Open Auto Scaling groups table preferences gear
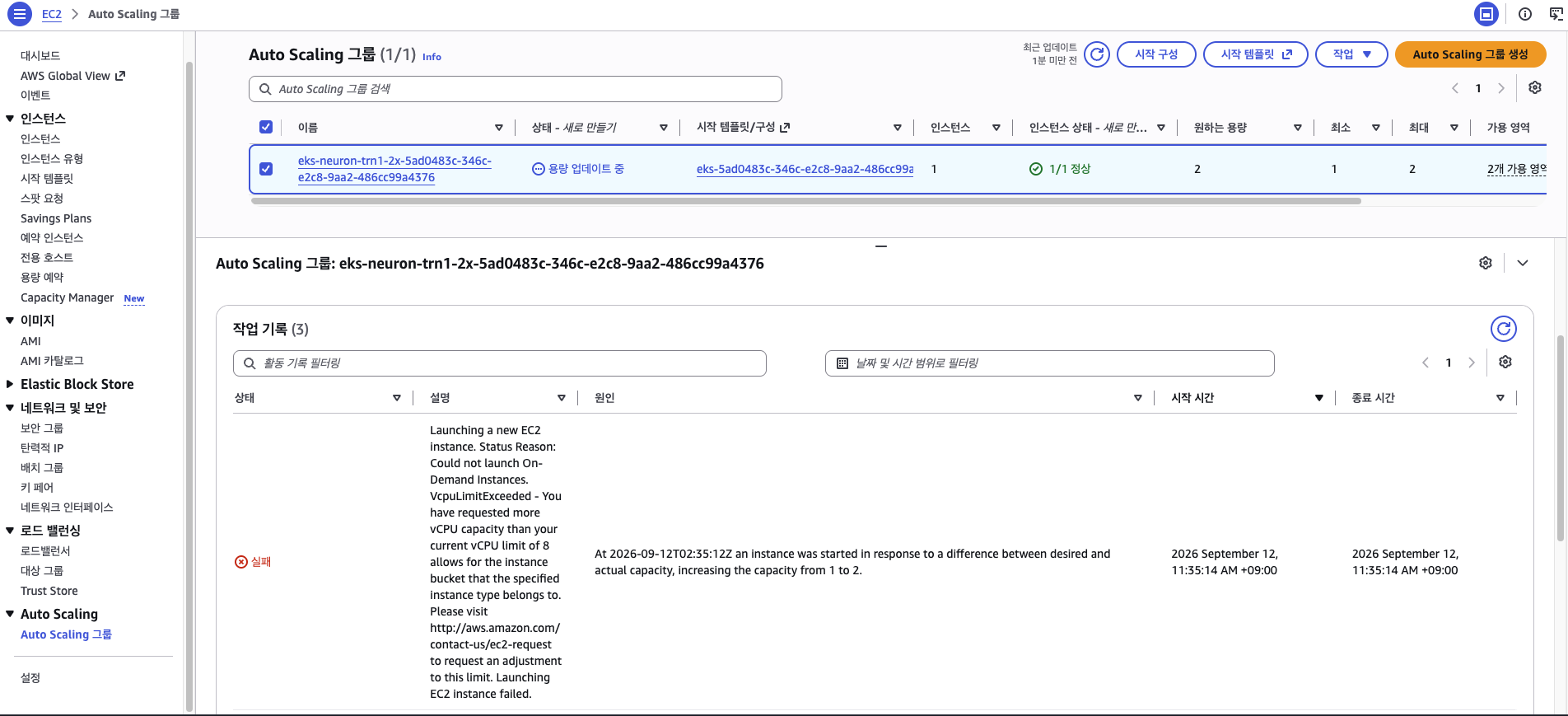The height and width of the screenshot is (716, 1568). point(1535,87)
